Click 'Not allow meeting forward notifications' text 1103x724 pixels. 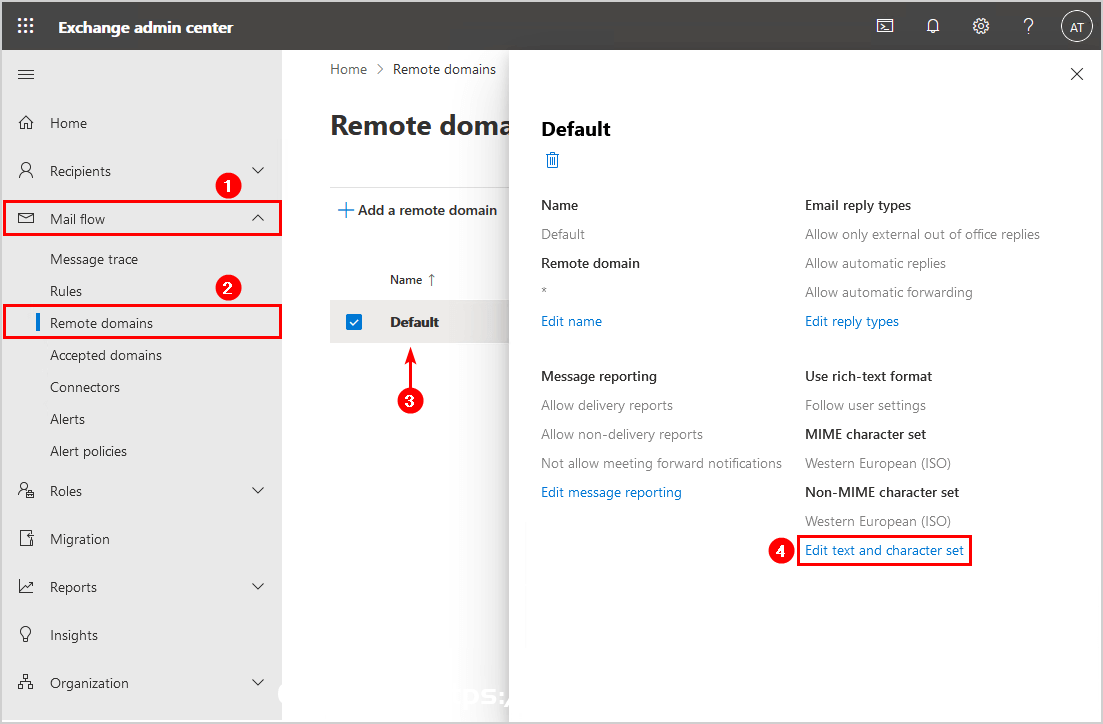(x=661, y=463)
